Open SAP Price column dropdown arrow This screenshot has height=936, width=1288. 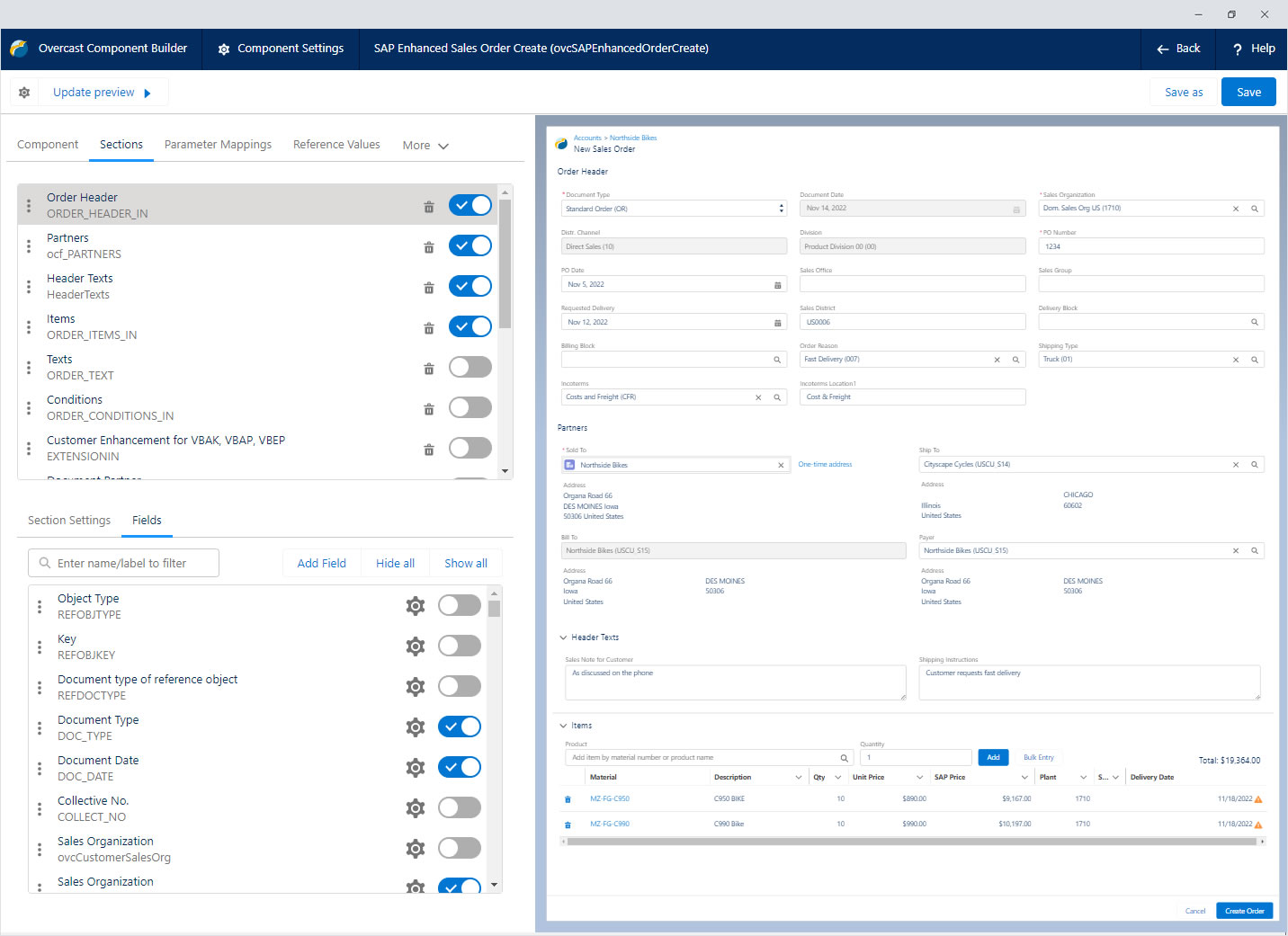[x=1024, y=778]
